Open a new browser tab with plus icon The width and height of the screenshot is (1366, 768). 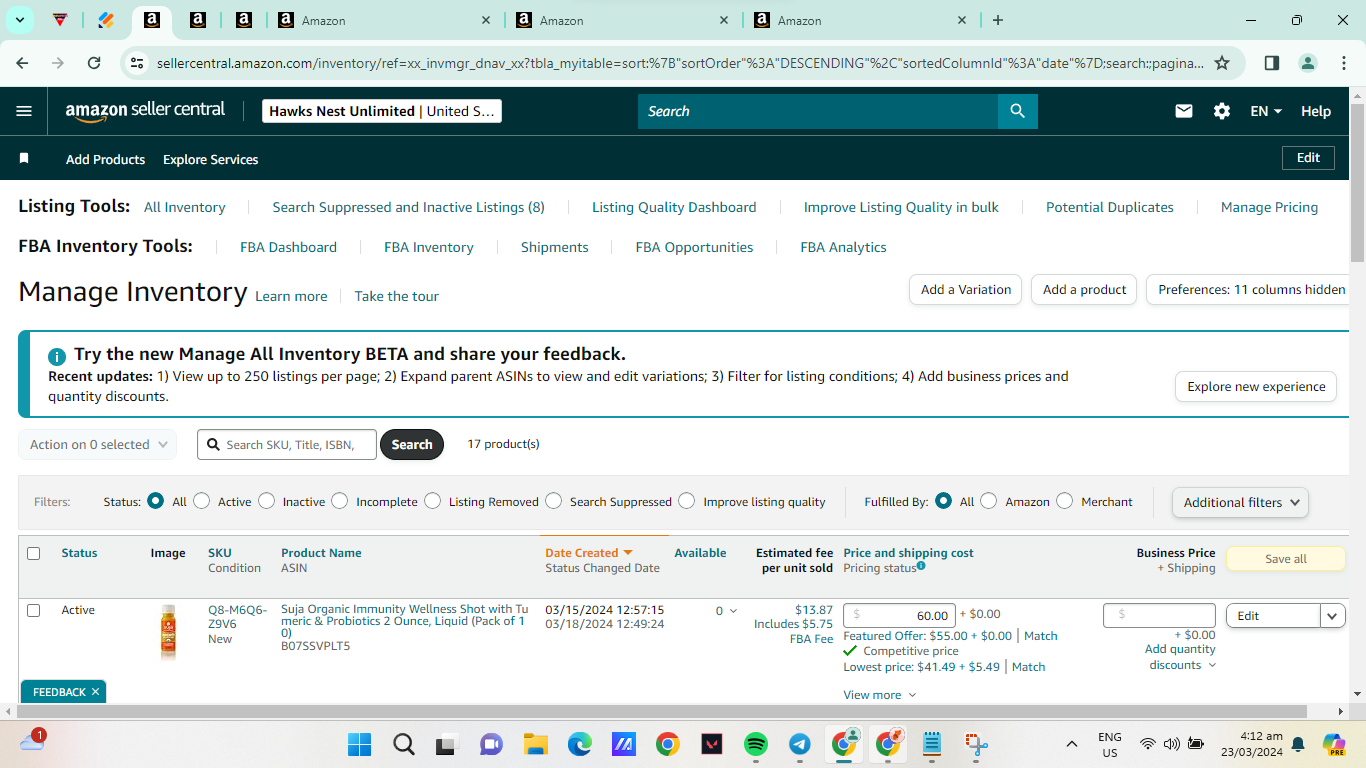click(x=998, y=20)
